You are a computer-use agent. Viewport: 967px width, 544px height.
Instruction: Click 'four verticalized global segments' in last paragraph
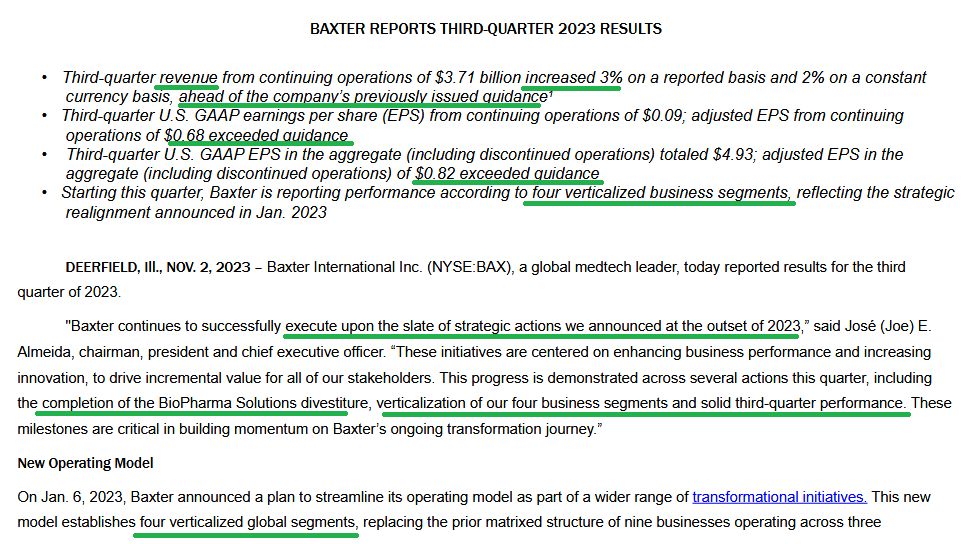point(248,522)
